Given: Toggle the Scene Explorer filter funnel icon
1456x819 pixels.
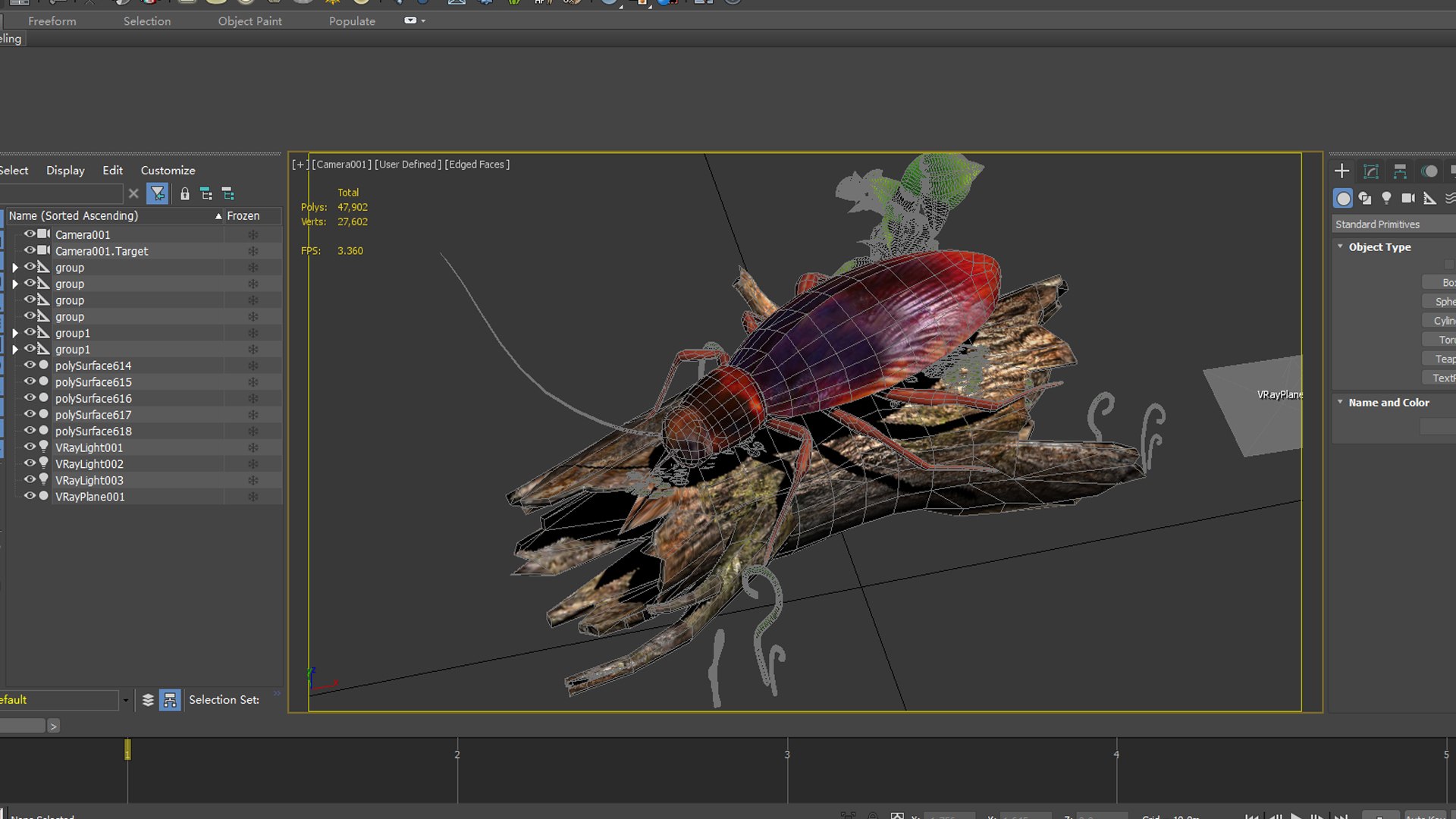Looking at the screenshot, I should click(x=158, y=194).
